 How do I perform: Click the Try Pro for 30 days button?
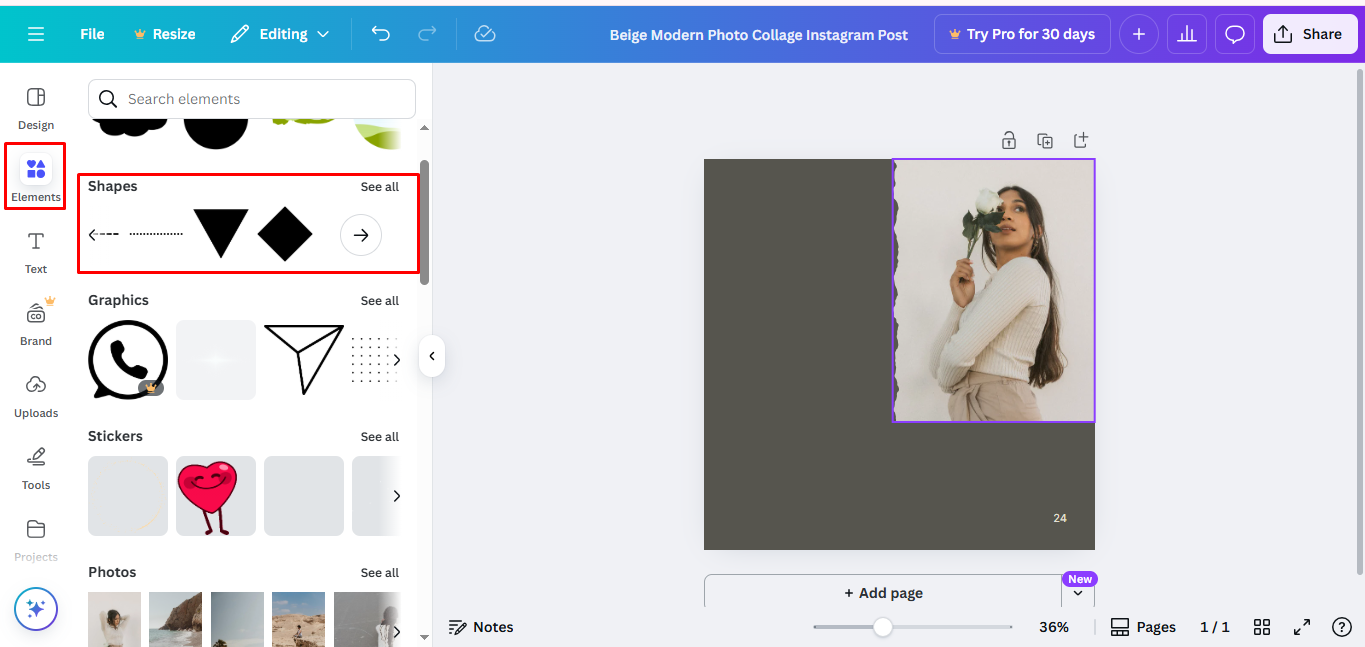click(x=1022, y=33)
